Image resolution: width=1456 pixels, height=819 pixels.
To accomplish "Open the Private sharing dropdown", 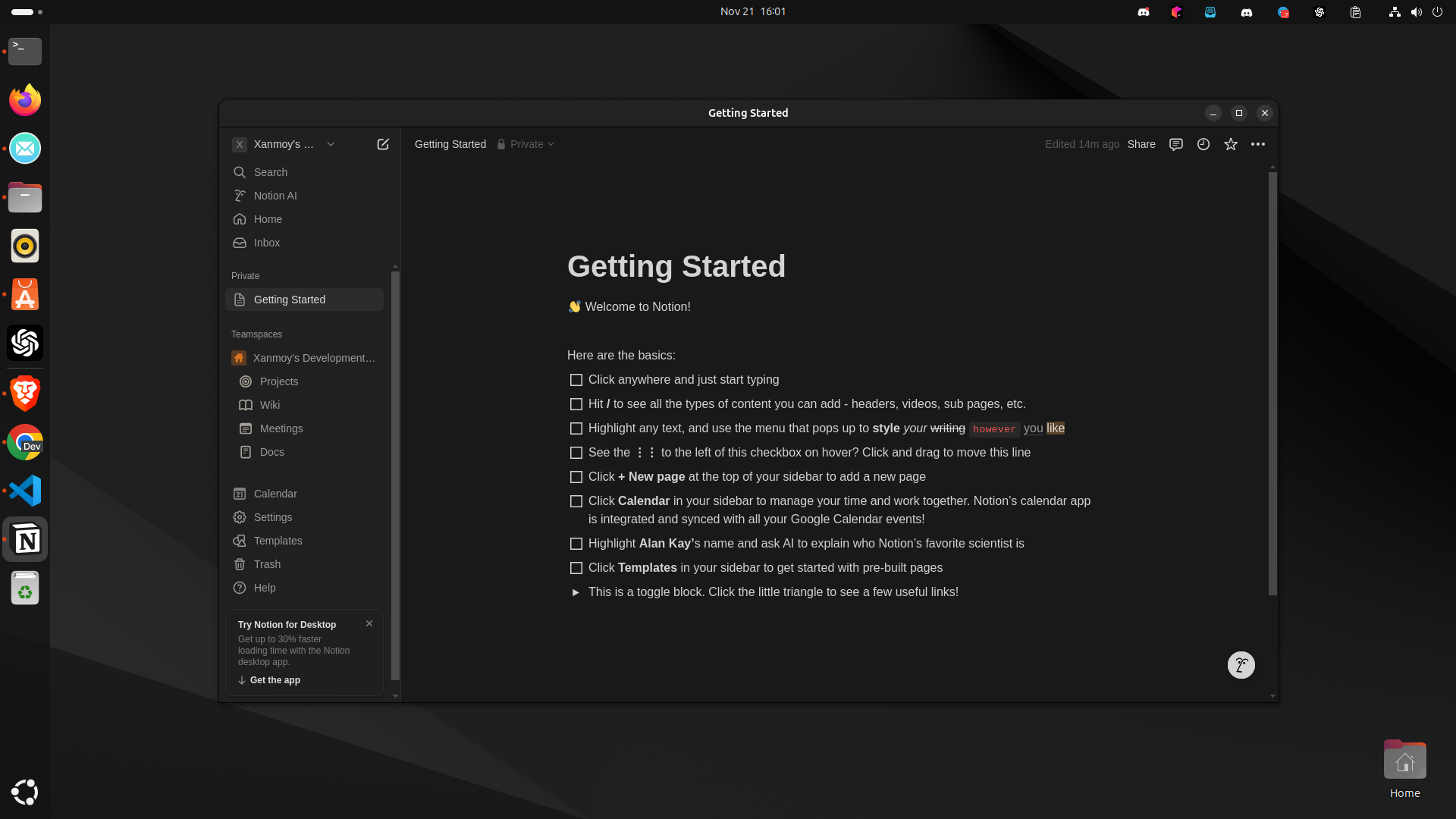I will (526, 144).
